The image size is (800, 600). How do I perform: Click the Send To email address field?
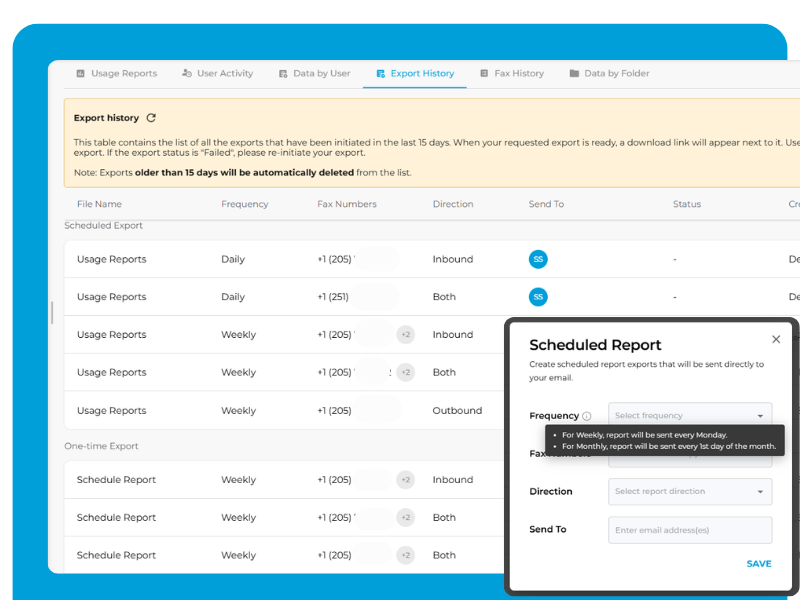click(690, 530)
